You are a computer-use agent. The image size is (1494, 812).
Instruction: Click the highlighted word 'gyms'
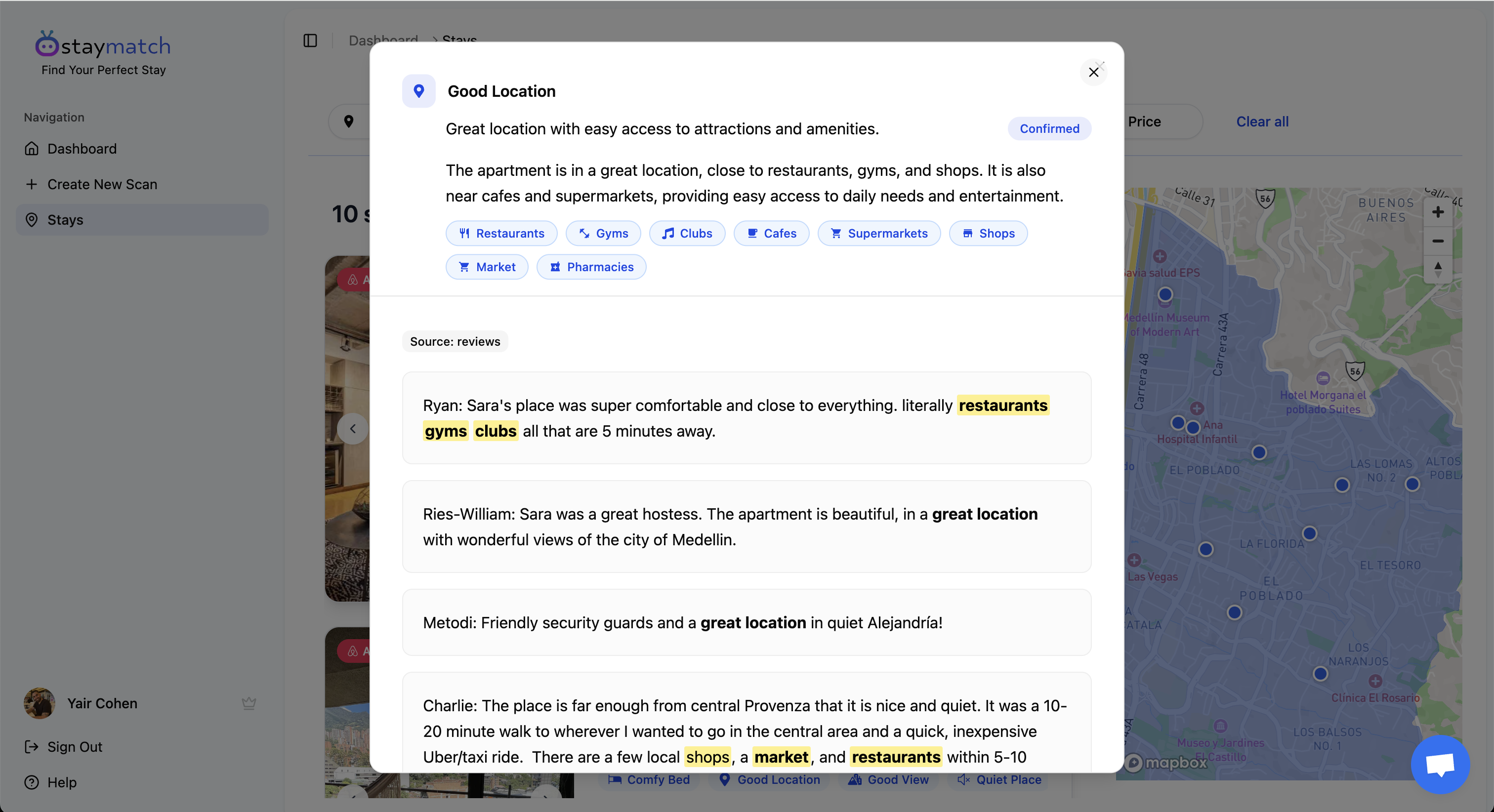point(446,431)
